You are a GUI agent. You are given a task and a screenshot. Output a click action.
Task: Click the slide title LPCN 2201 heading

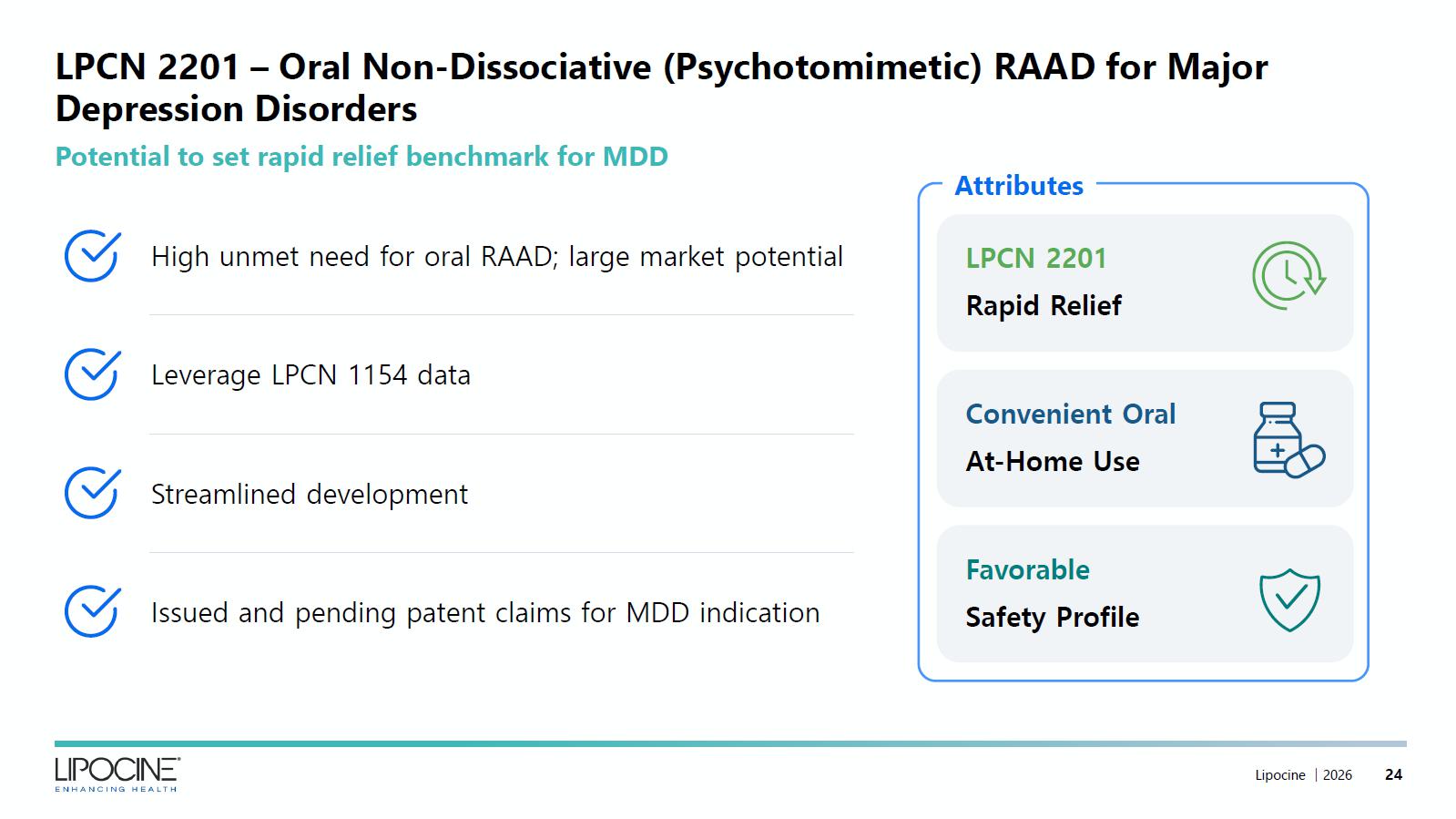click(x=661, y=87)
